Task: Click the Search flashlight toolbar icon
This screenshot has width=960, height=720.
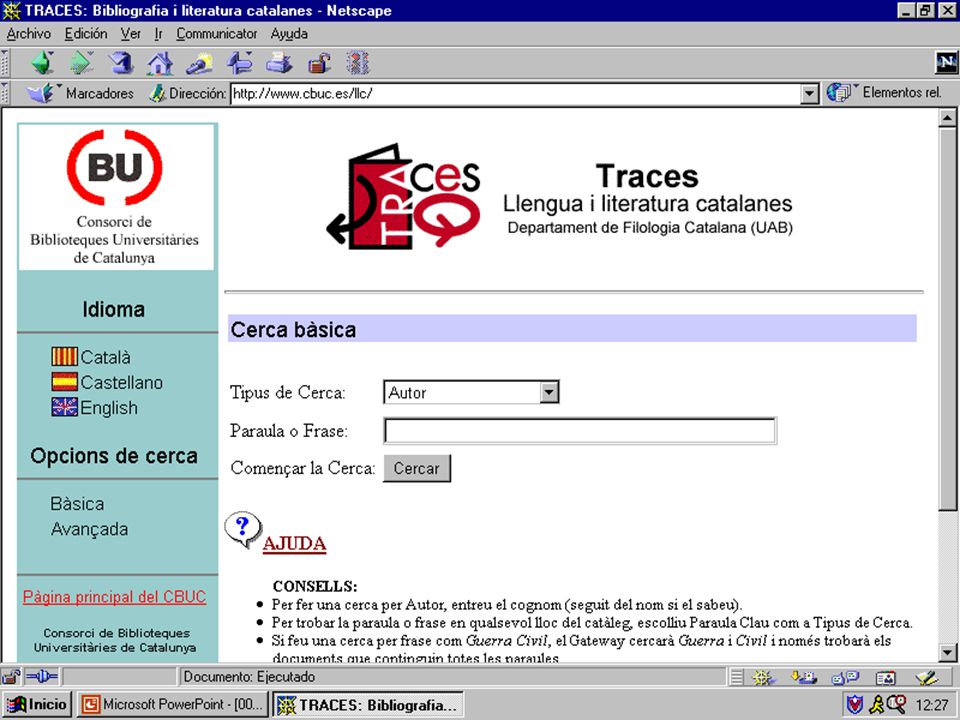Action: click(200, 63)
